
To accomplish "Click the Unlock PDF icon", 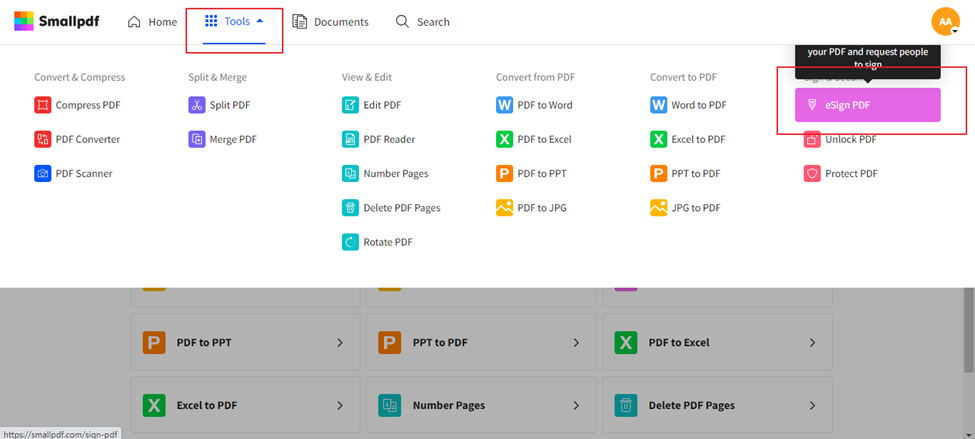I will click(812, 140).
